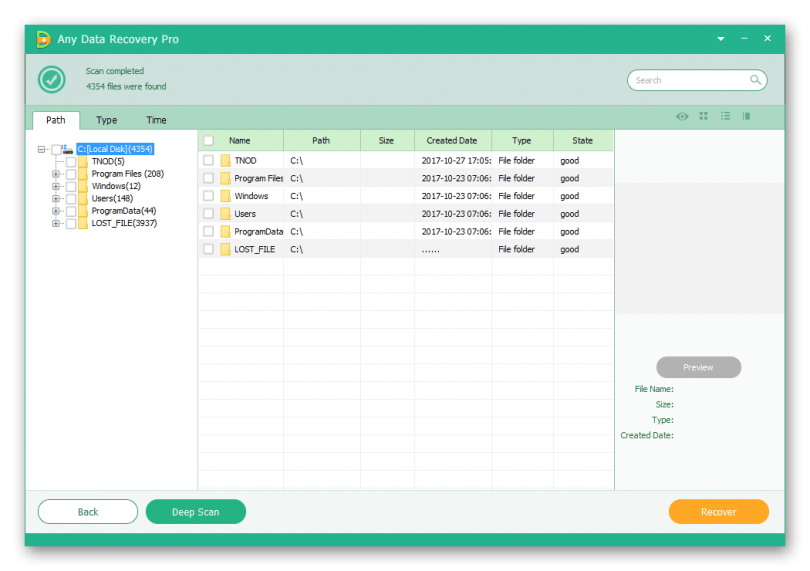The height and width of the screenshot is (571, 810).
Task: Sort by the Created Date column header
Action: coord(452,141)
